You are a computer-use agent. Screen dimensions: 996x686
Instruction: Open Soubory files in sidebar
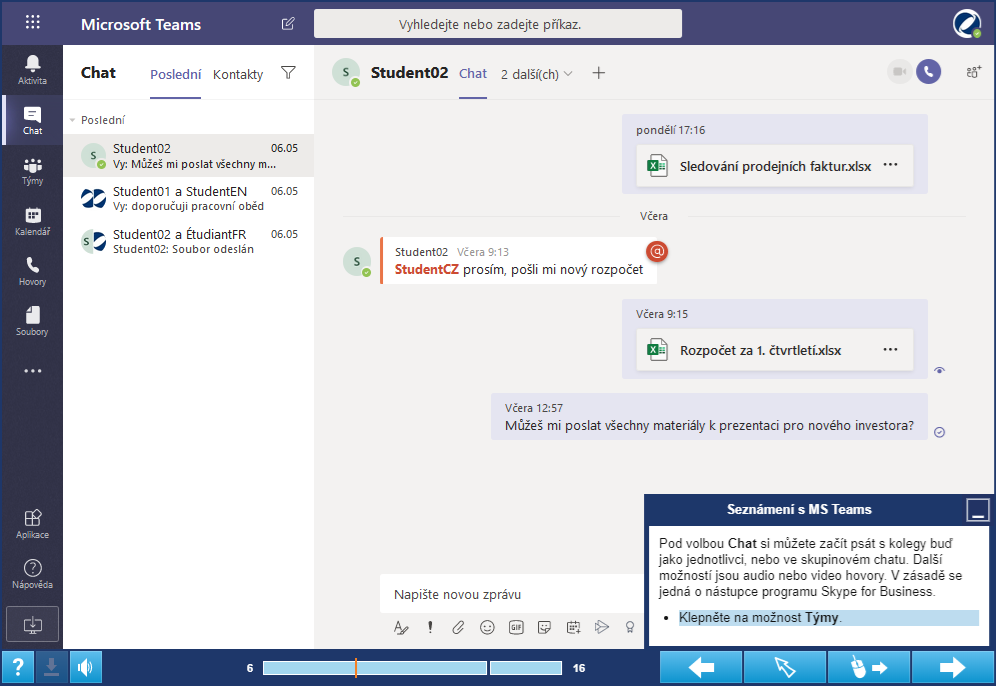tap(32, 321)
